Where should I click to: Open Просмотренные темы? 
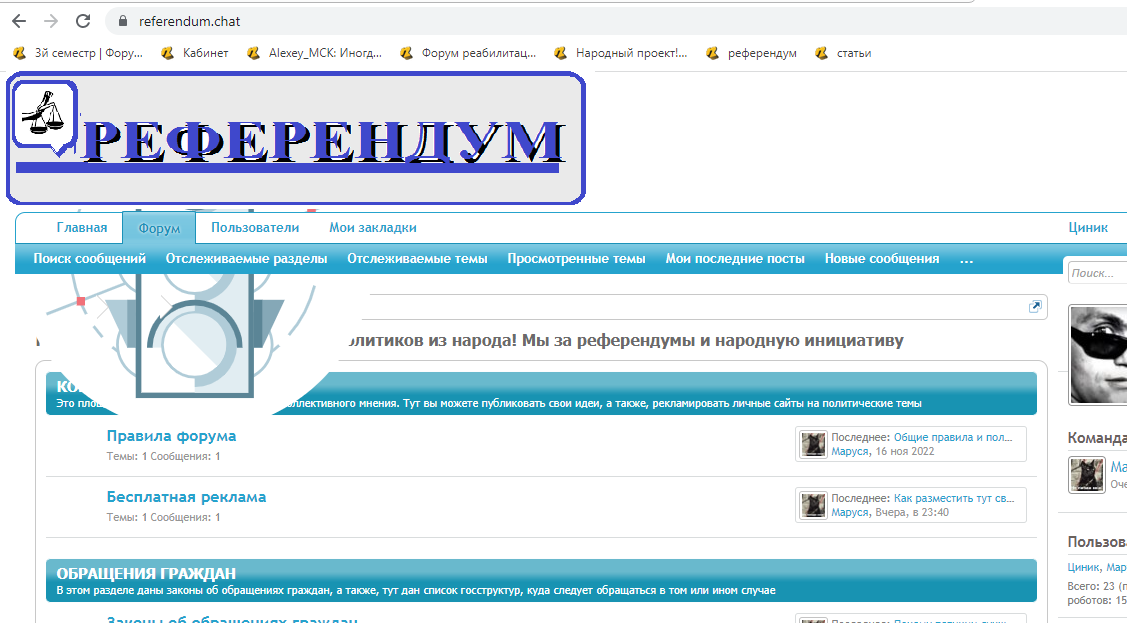(576, 259)
